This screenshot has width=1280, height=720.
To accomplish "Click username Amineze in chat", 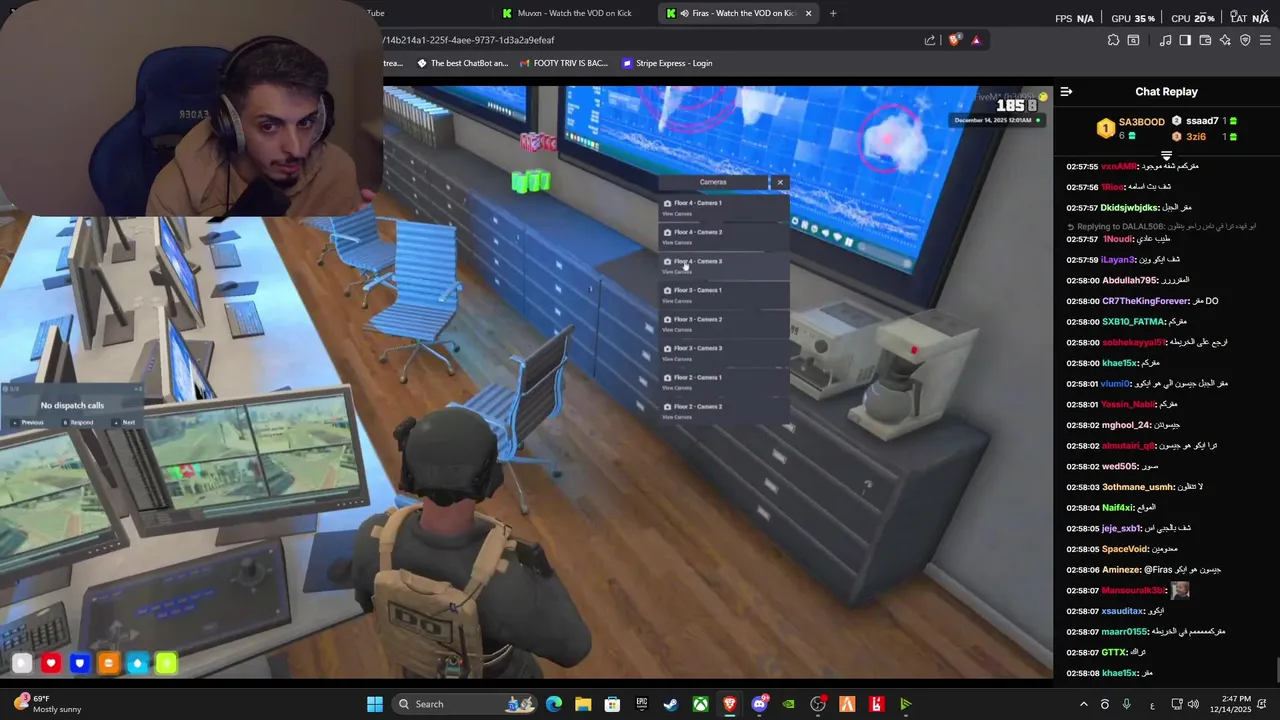I will click(1121, 569).
